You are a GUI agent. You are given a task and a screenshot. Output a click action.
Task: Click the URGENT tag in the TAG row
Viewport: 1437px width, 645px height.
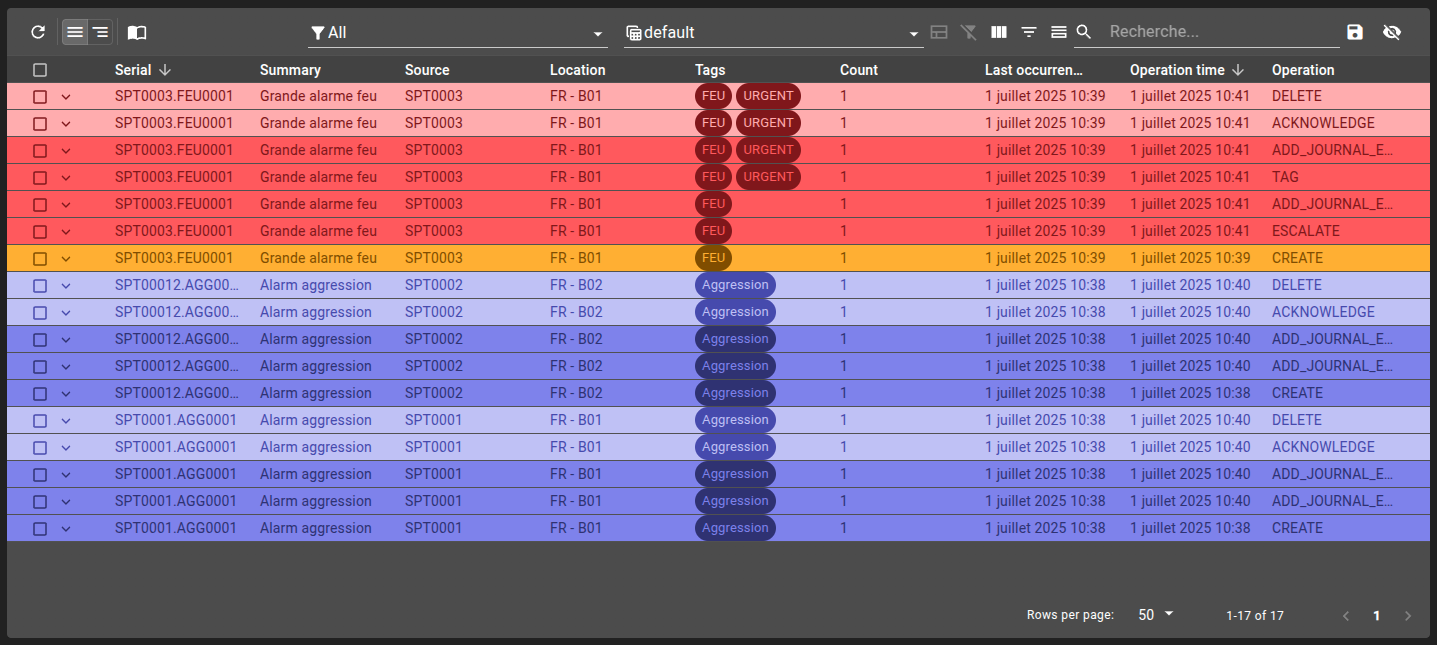click(768, 177)
